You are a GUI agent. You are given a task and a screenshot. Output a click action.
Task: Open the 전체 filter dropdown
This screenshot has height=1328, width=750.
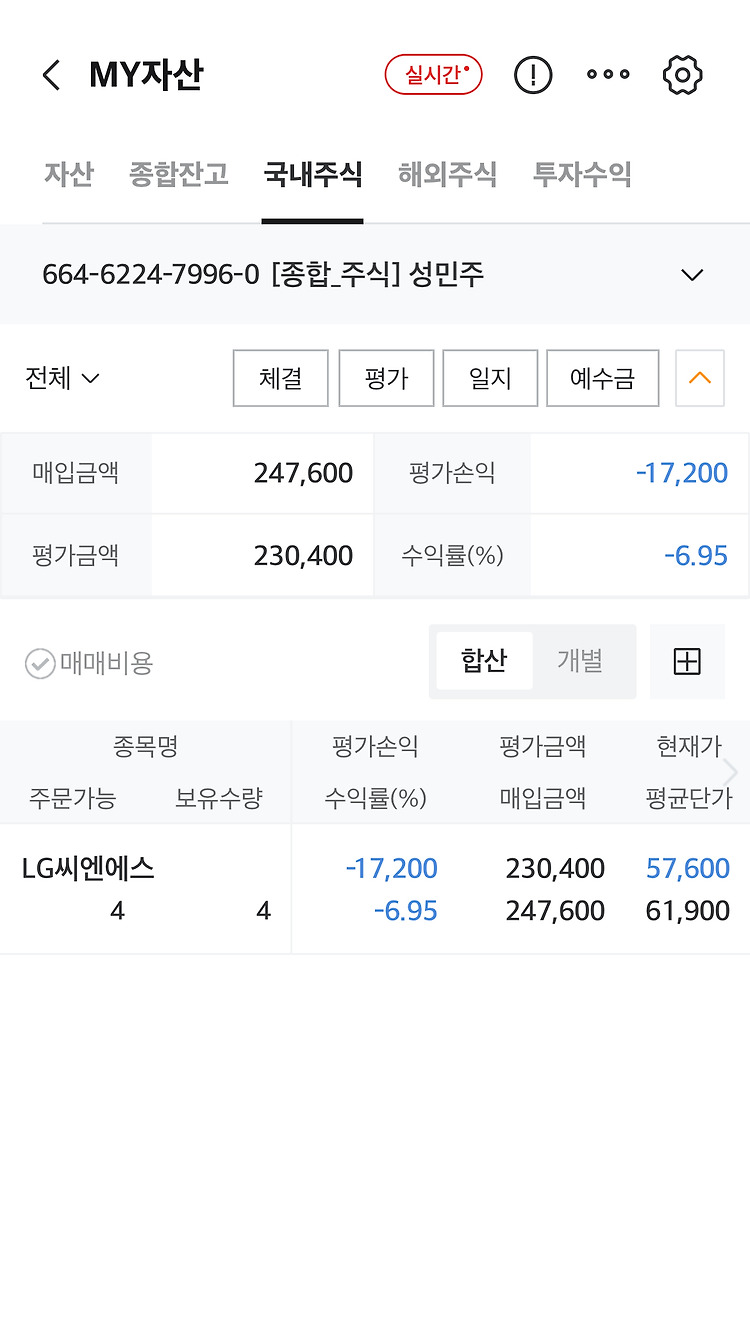tap(62, 378)
